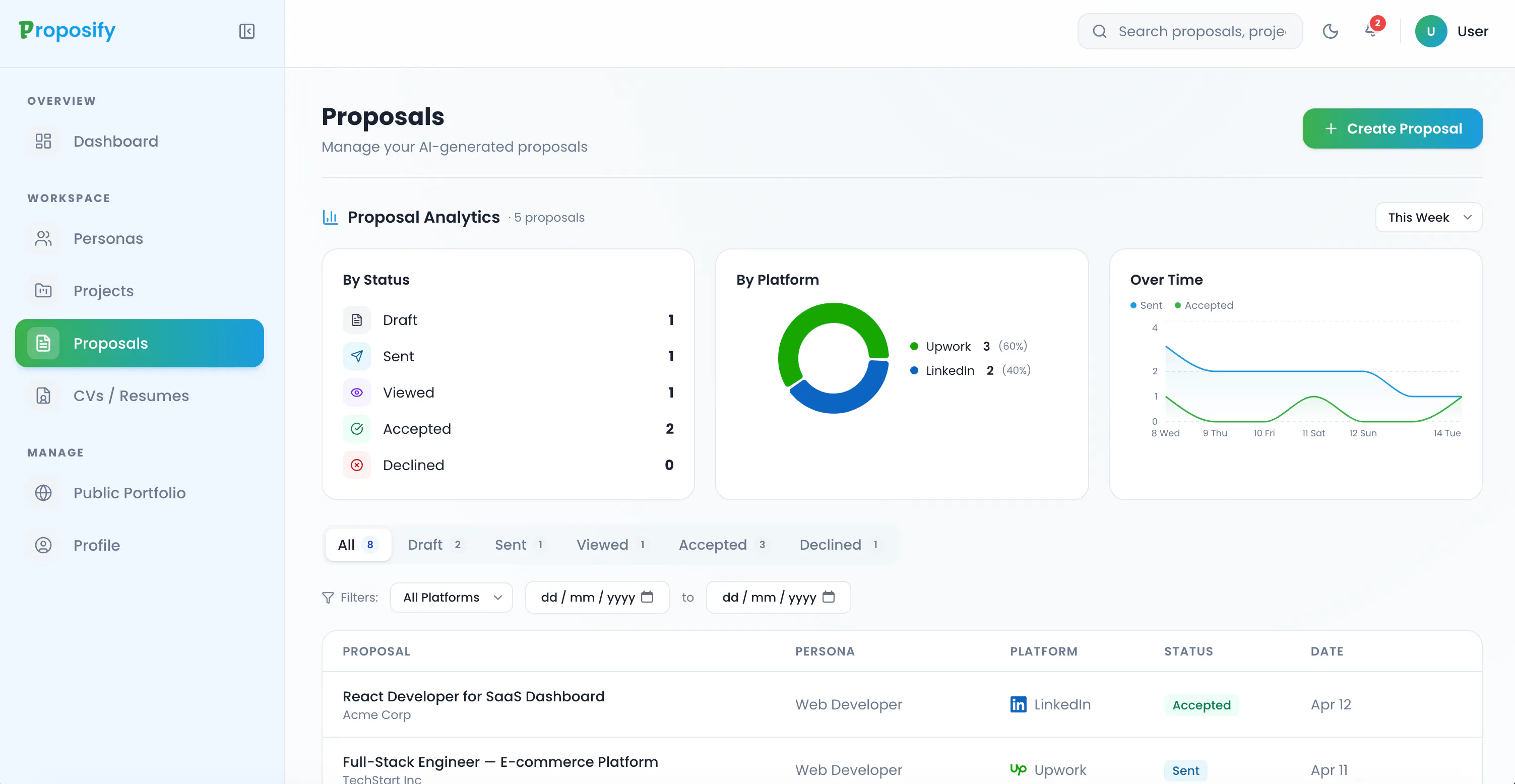Open the start date calendar picker
This screenshot has width=1515, height=784.
pos(647,597)
